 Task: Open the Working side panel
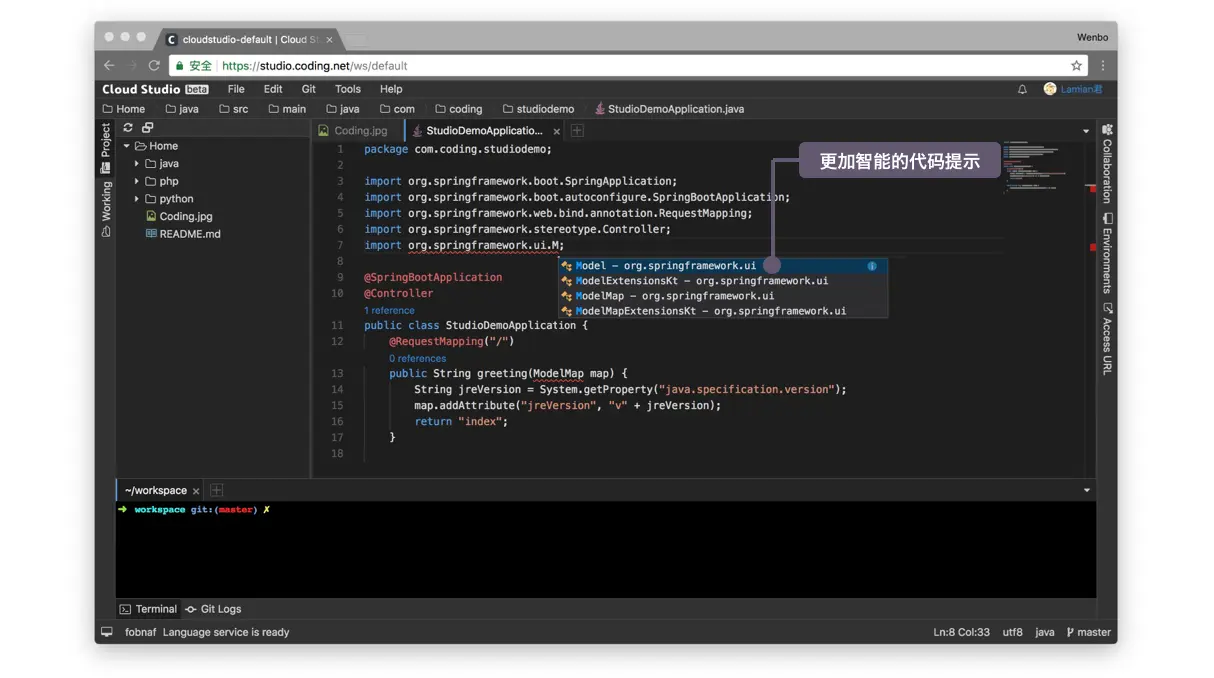coord(106,208)
